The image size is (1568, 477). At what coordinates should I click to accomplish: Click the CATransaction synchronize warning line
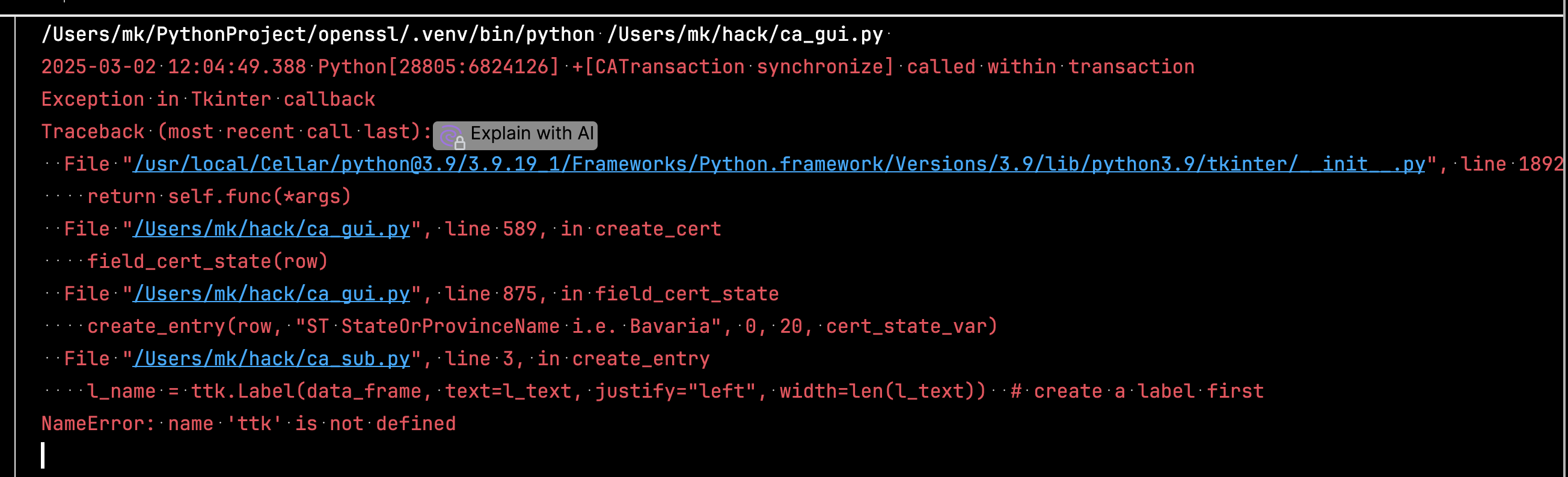[x=617, y=67]
